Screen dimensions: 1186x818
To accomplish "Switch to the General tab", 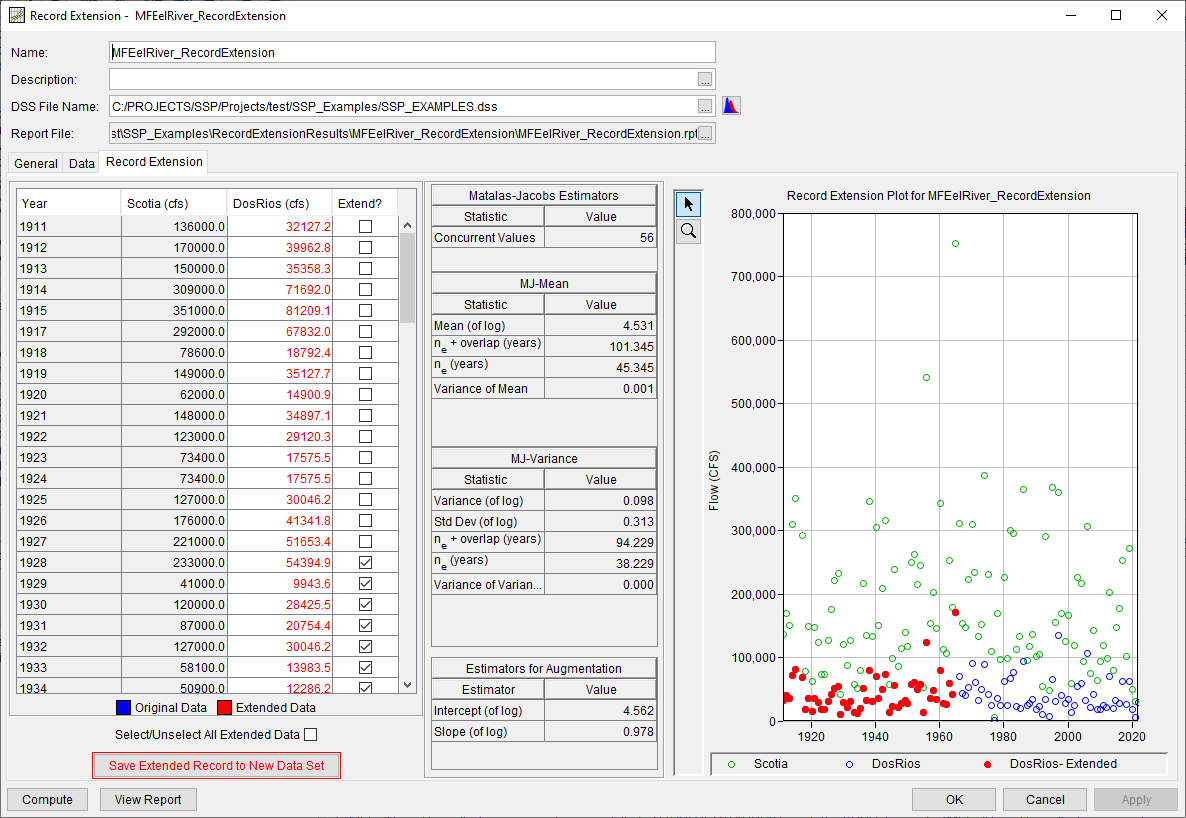I will 36,163.
